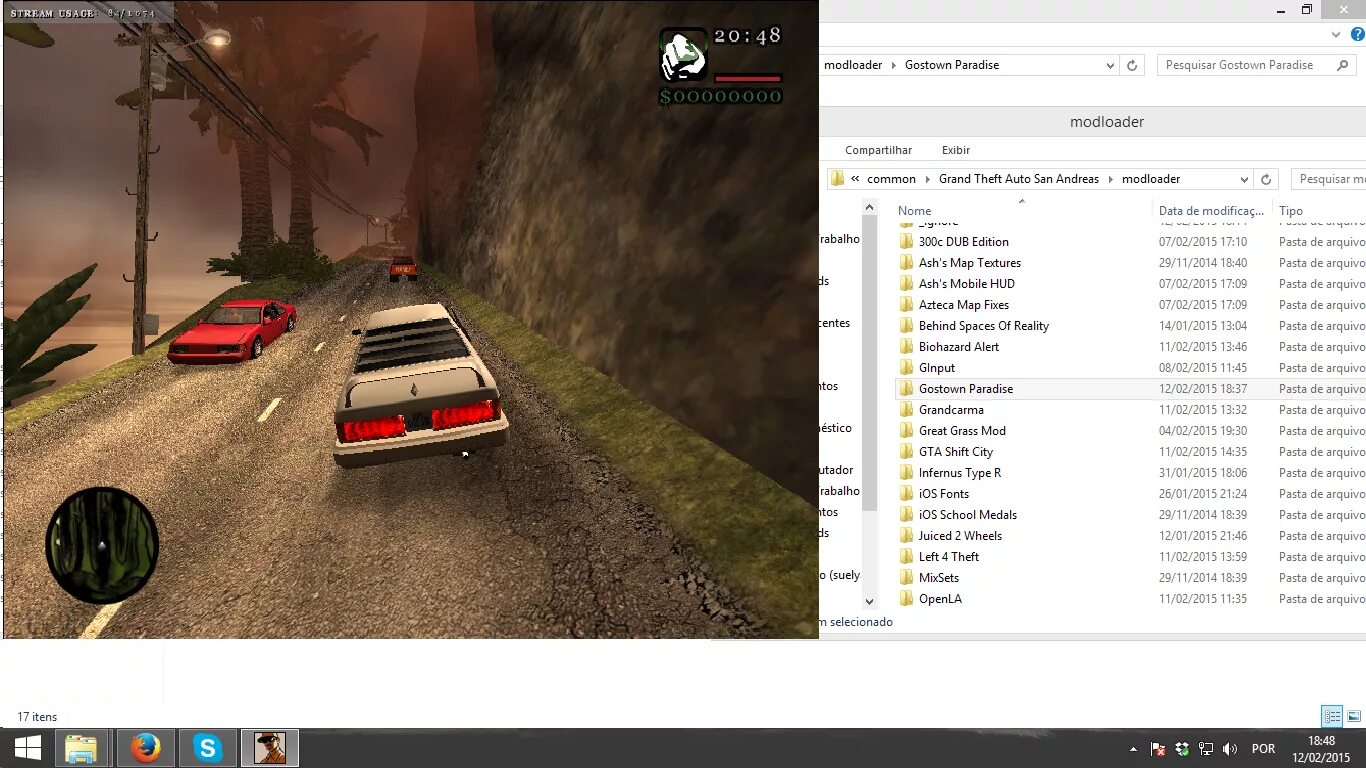
Task: Open File Explorer from the taskbar
Action: pos(81,748)
